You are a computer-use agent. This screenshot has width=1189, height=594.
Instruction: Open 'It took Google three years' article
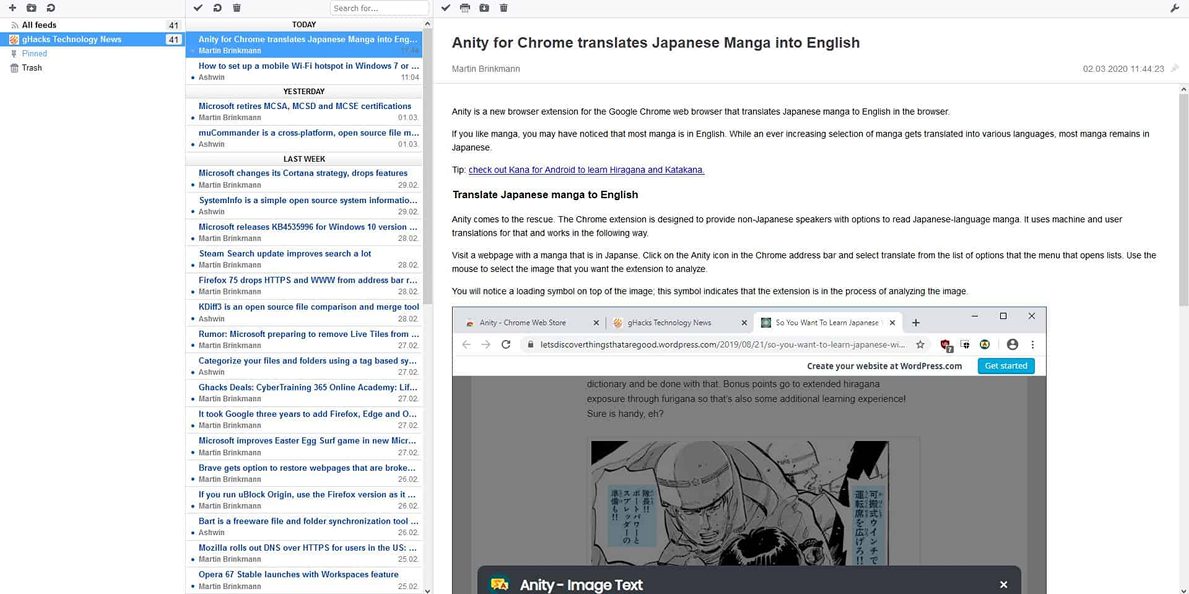(304, 420)
